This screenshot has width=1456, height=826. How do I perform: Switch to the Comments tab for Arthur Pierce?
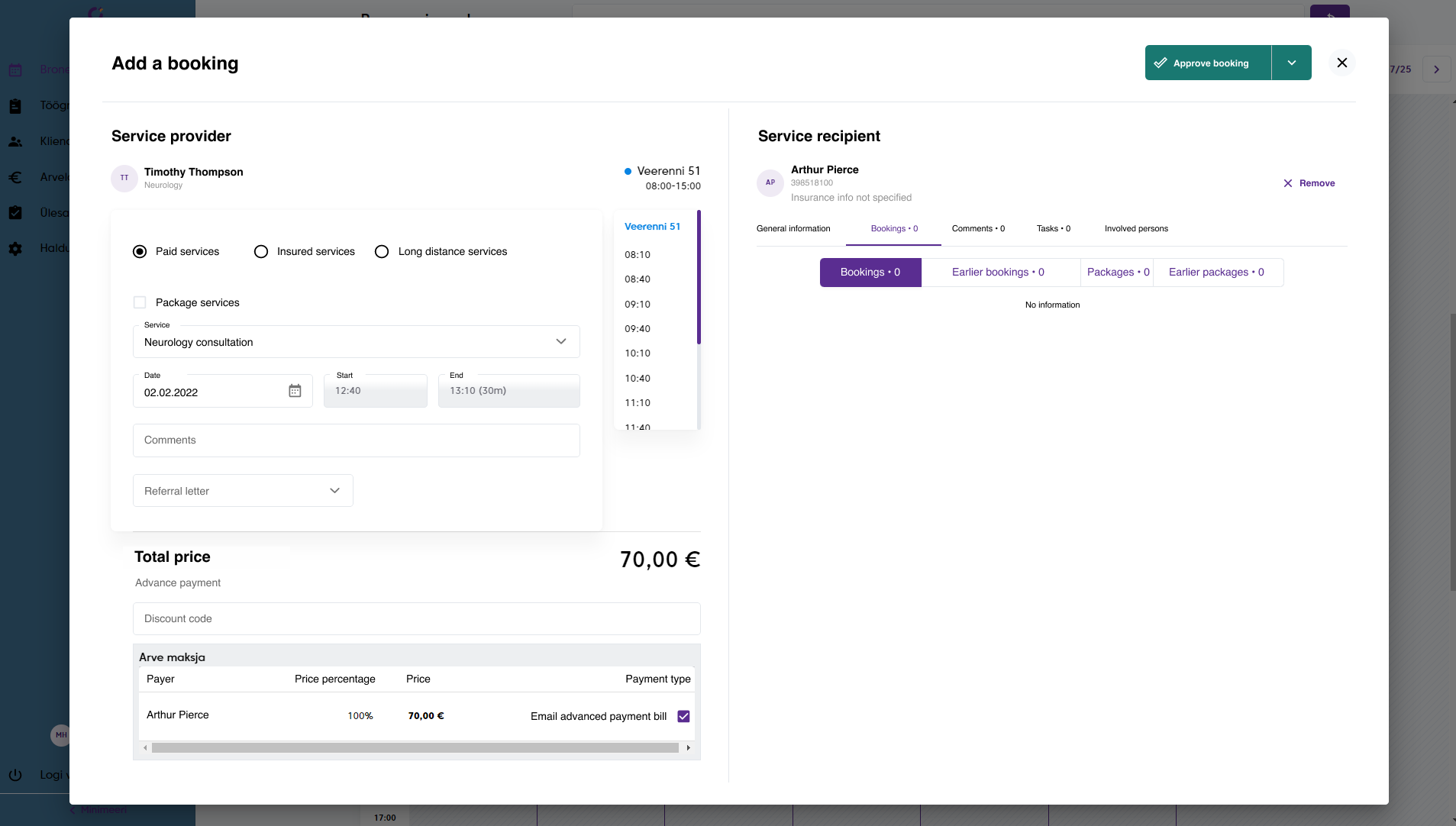978,228
